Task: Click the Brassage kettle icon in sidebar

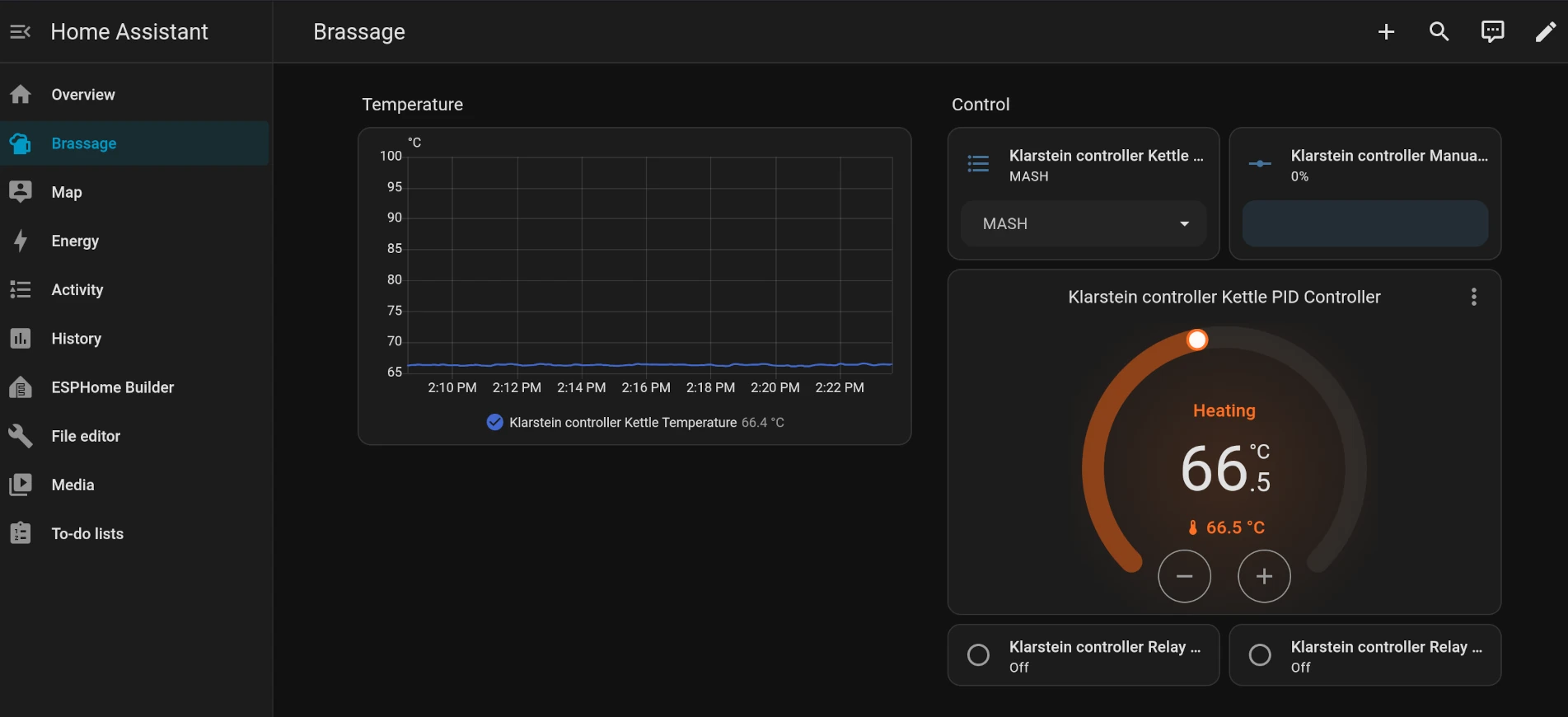Action: click(21, 143)
